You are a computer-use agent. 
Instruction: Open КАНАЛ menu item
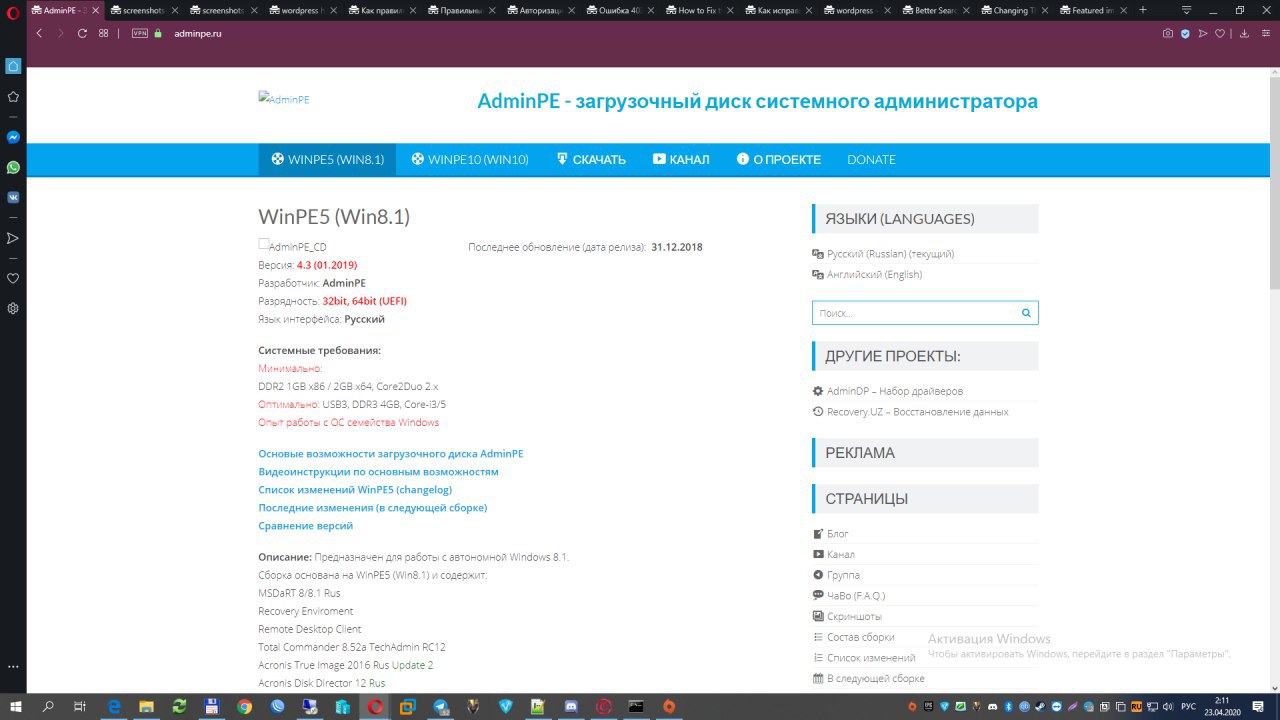pyautogui.click(x=681, y=159)
